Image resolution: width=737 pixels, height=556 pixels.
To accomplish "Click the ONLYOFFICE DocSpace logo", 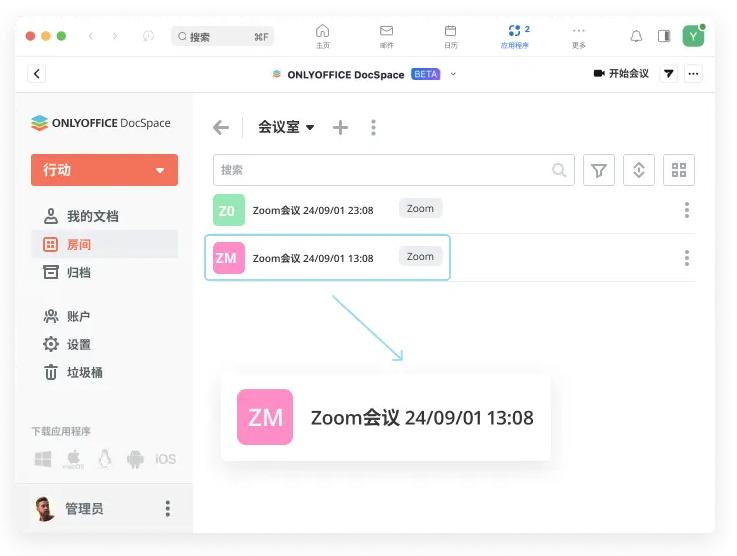I will [101, 123].
